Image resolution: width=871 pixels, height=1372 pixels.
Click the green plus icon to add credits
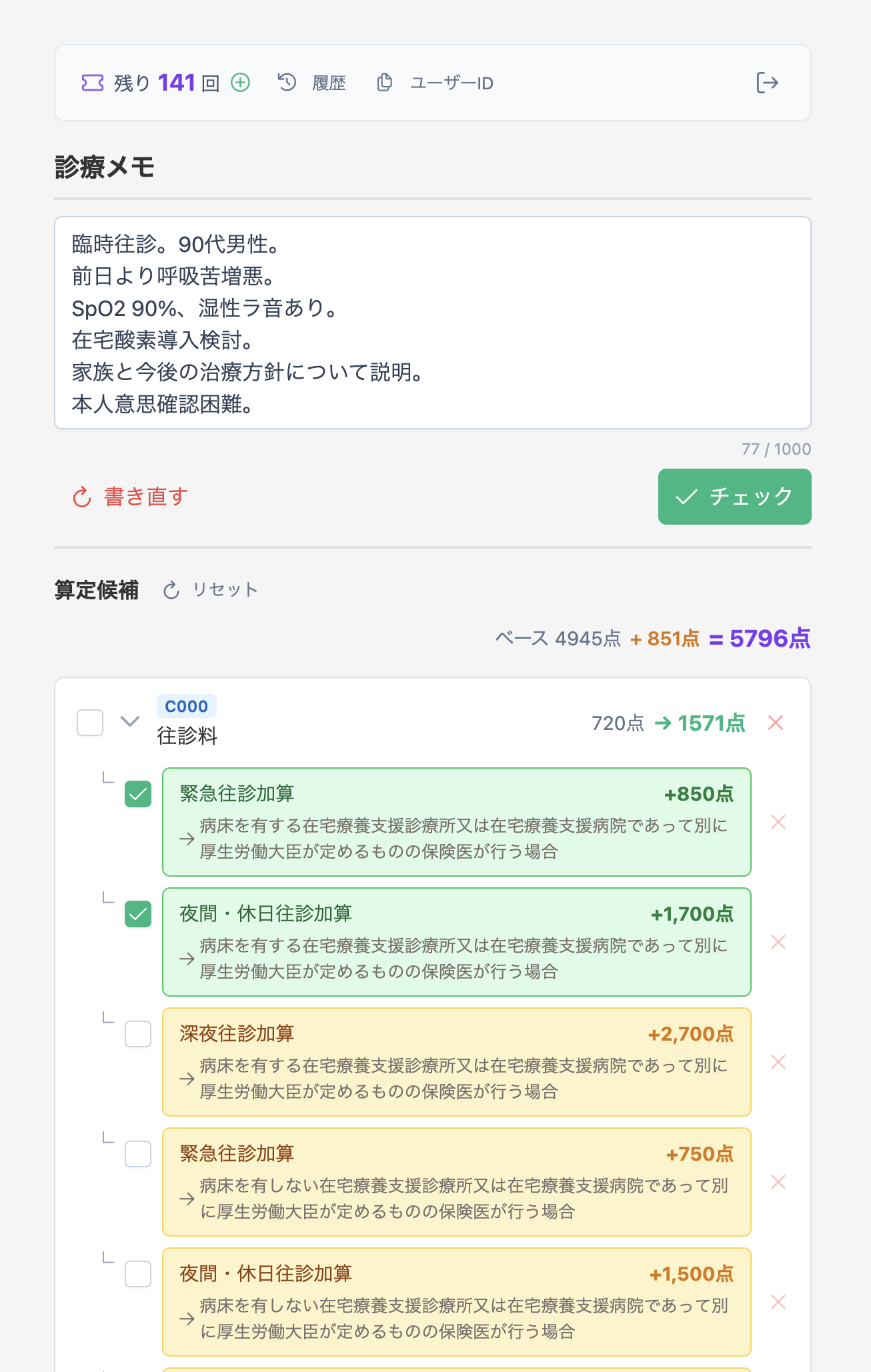(240, 83)
